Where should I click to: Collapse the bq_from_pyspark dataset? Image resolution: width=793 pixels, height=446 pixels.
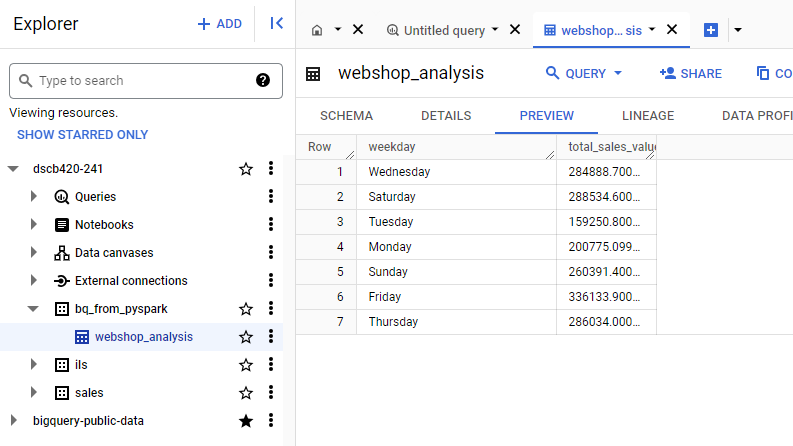(x=33, y=308)
